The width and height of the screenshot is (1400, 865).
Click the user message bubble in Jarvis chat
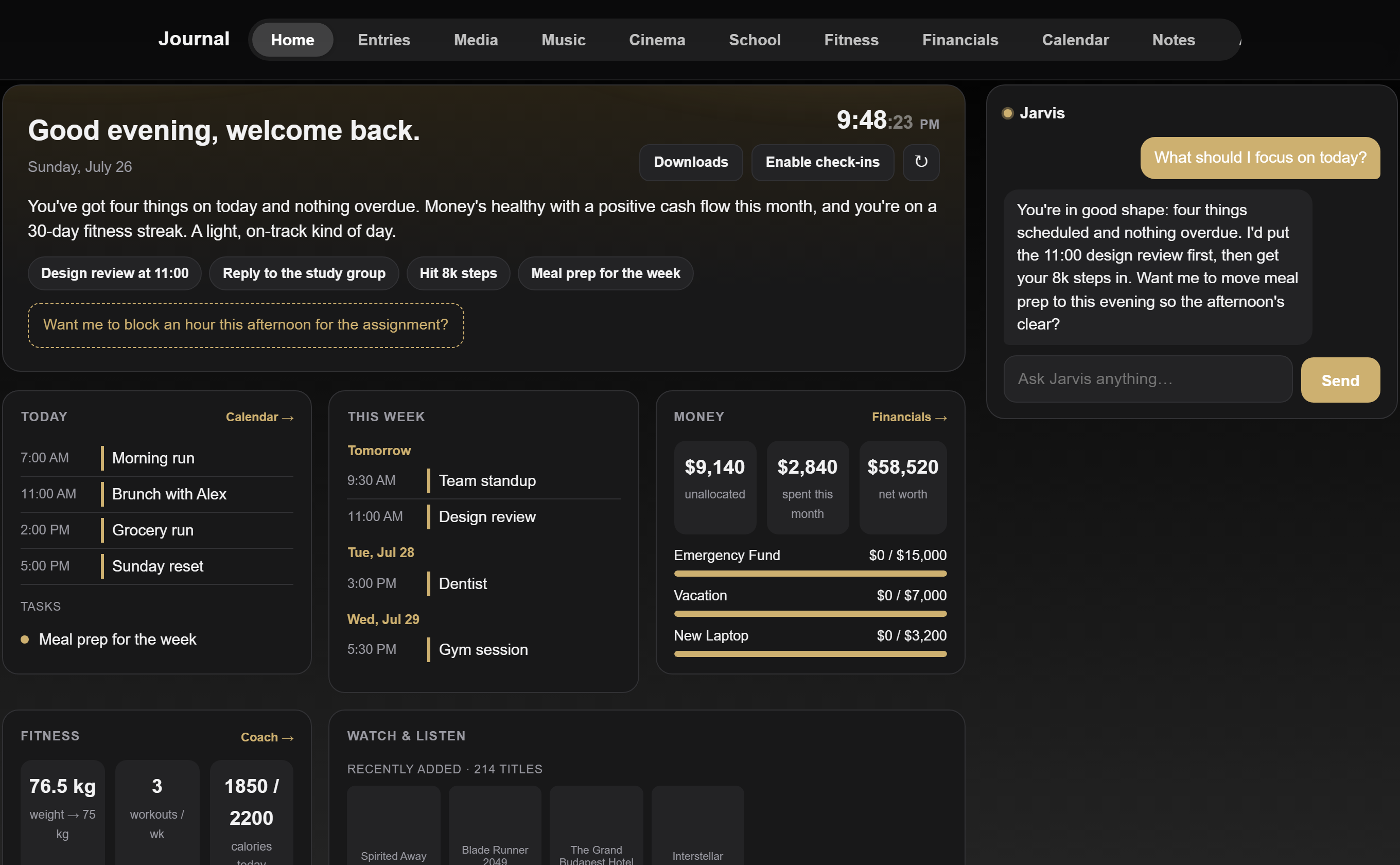(x=1260, y=158)
